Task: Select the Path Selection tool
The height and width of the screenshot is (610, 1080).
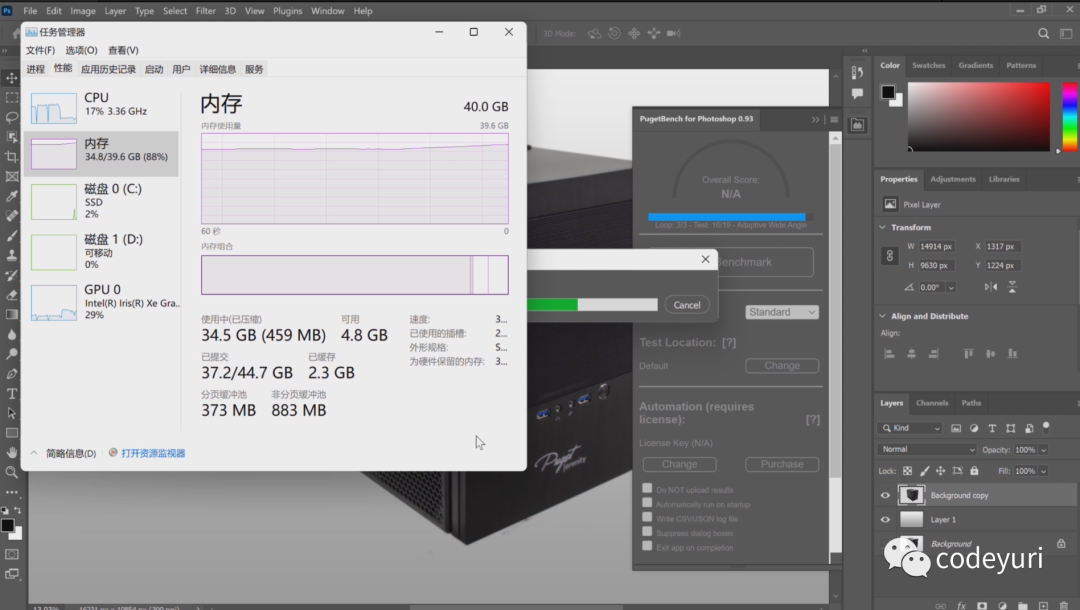Action: 12,413
